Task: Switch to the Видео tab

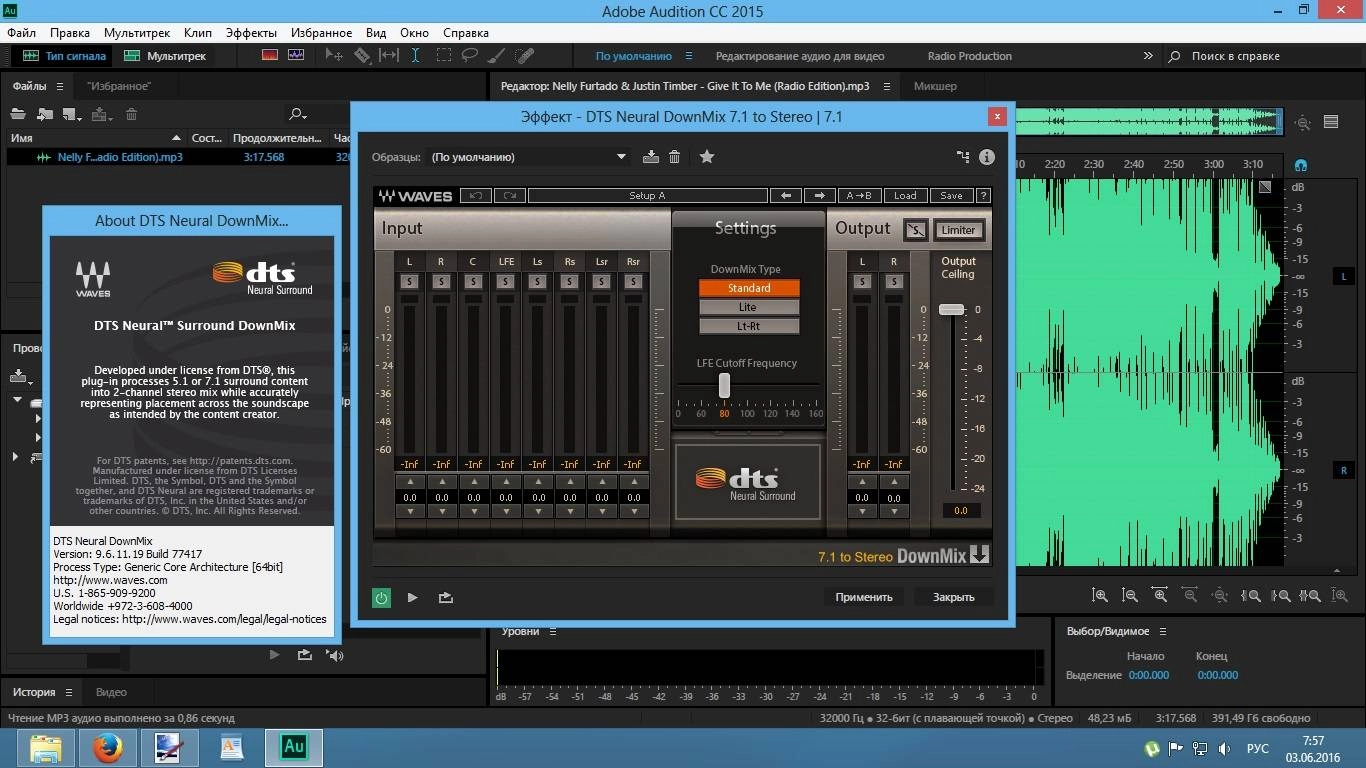Action: coord(111,692)
